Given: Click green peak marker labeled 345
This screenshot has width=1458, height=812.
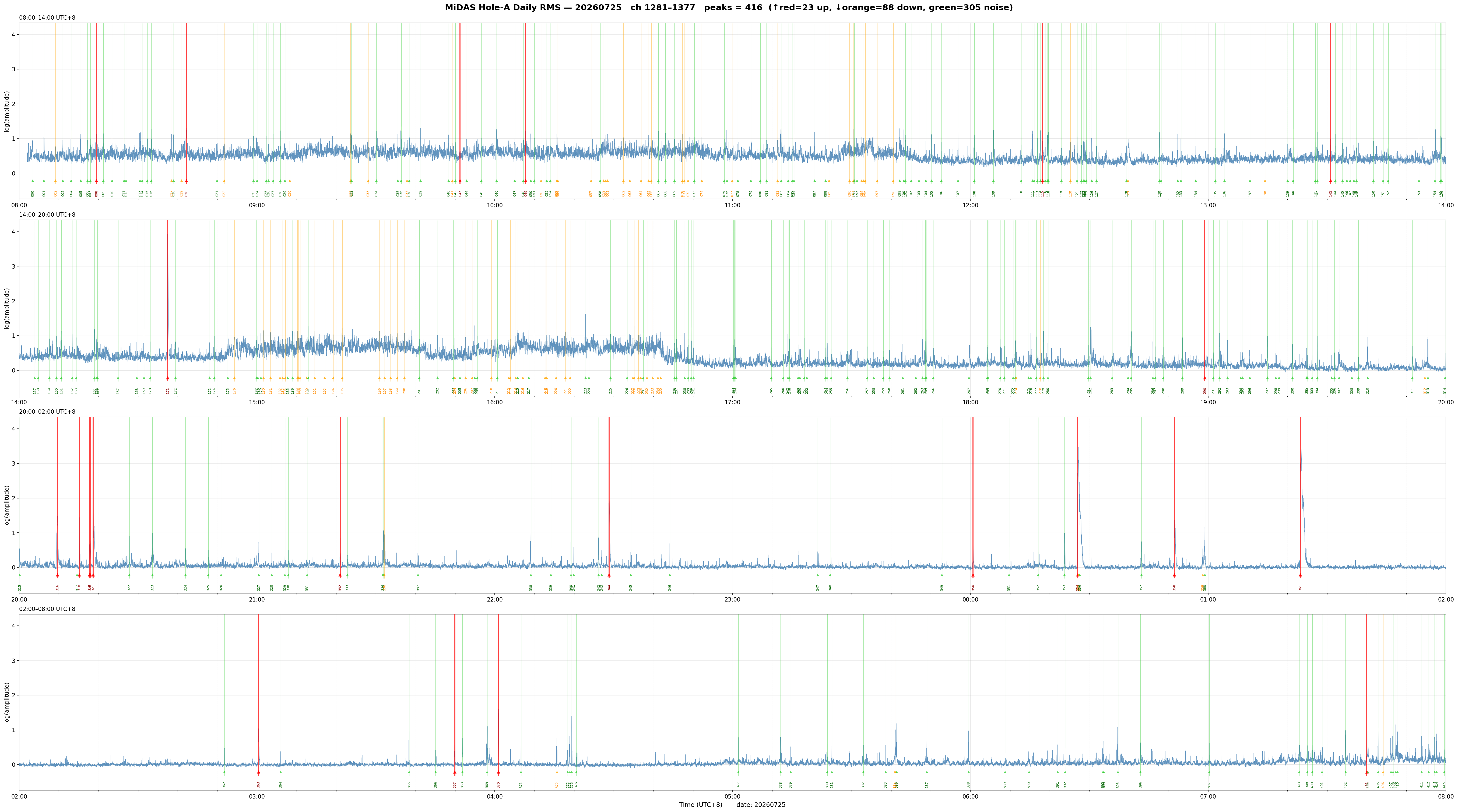Looking at the screenshot, I should click(x=631, y=575).
